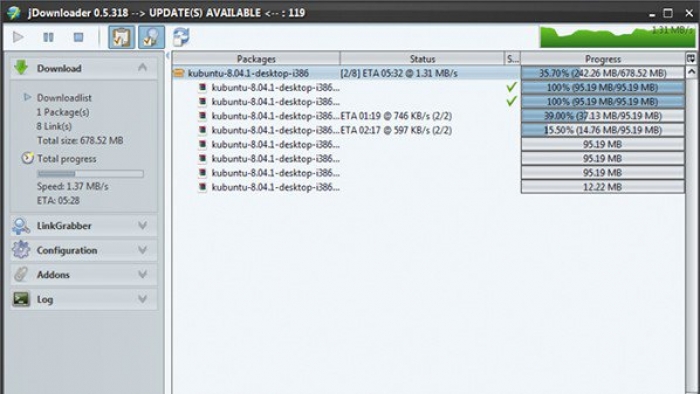Click the sidebar total progress bar
This screenshot has width=700, height=394.
point(91,174)
